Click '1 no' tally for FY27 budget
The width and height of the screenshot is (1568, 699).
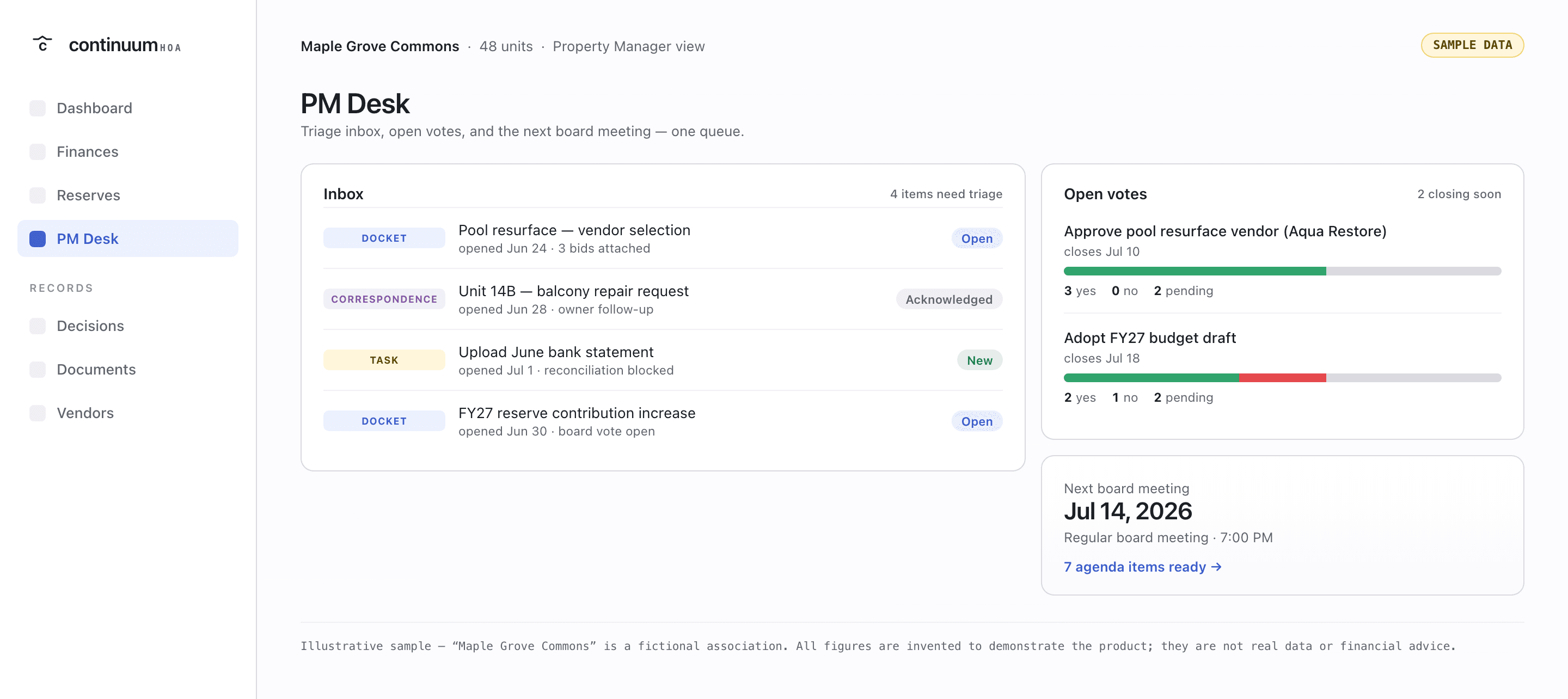coord(1124,397)
